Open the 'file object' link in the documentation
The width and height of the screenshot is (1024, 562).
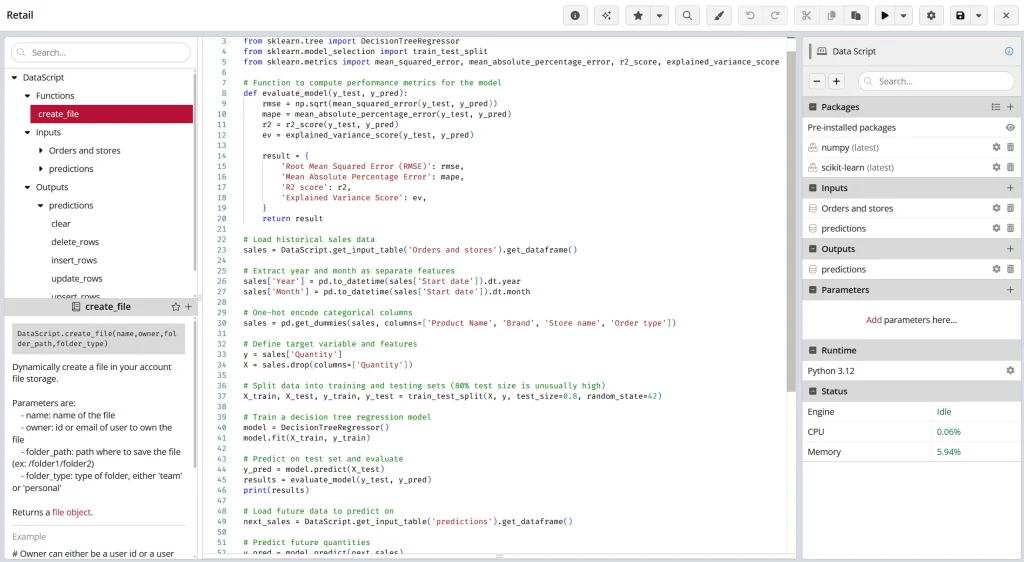point(72,512)
